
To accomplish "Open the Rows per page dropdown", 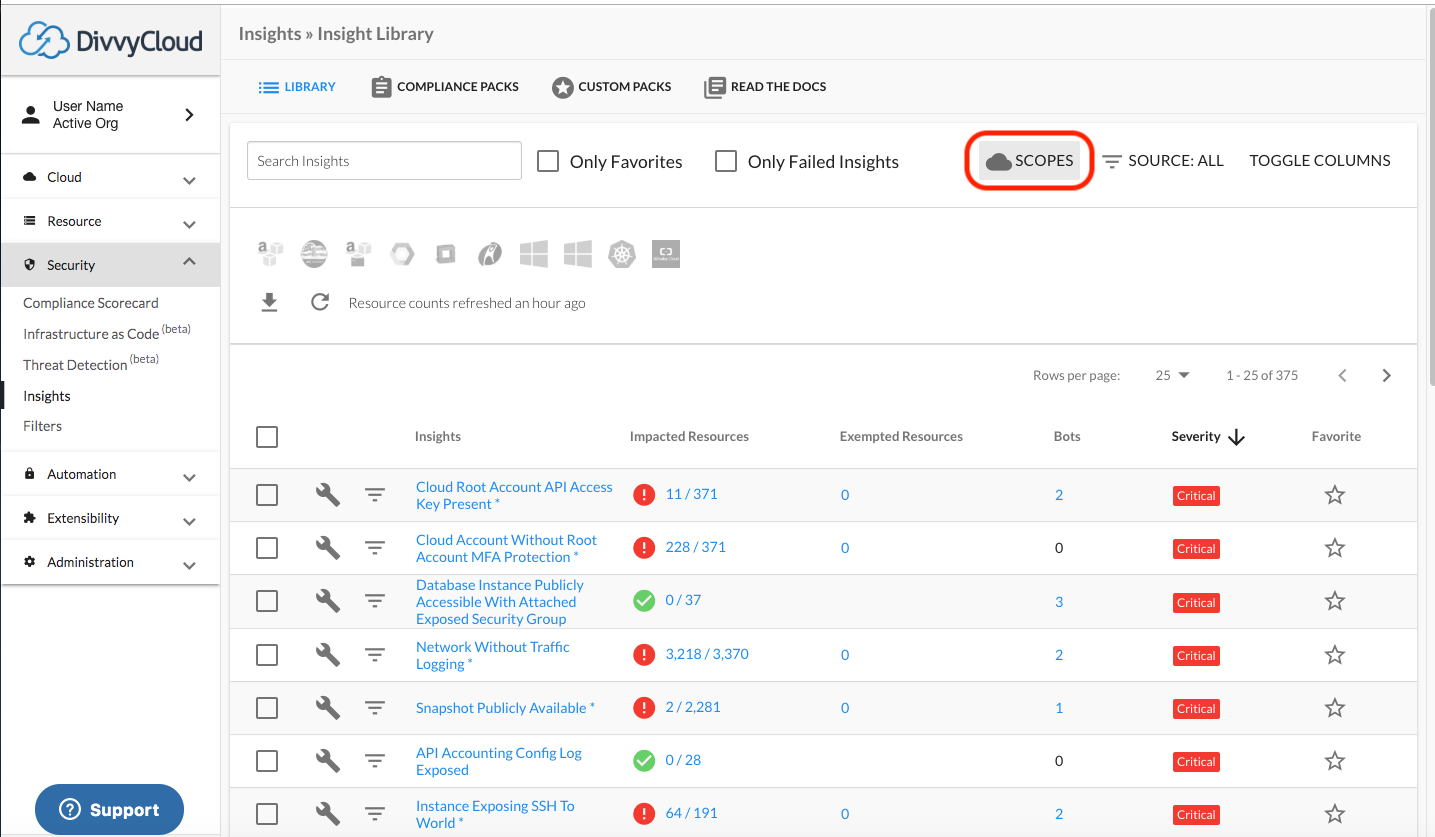I will tap(1172, 376).
